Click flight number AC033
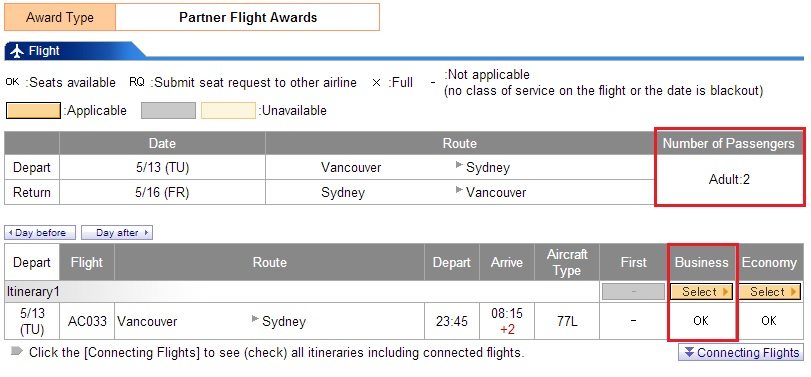The height and width of the screenshot is (377, 811). click(x=87, y=321)
